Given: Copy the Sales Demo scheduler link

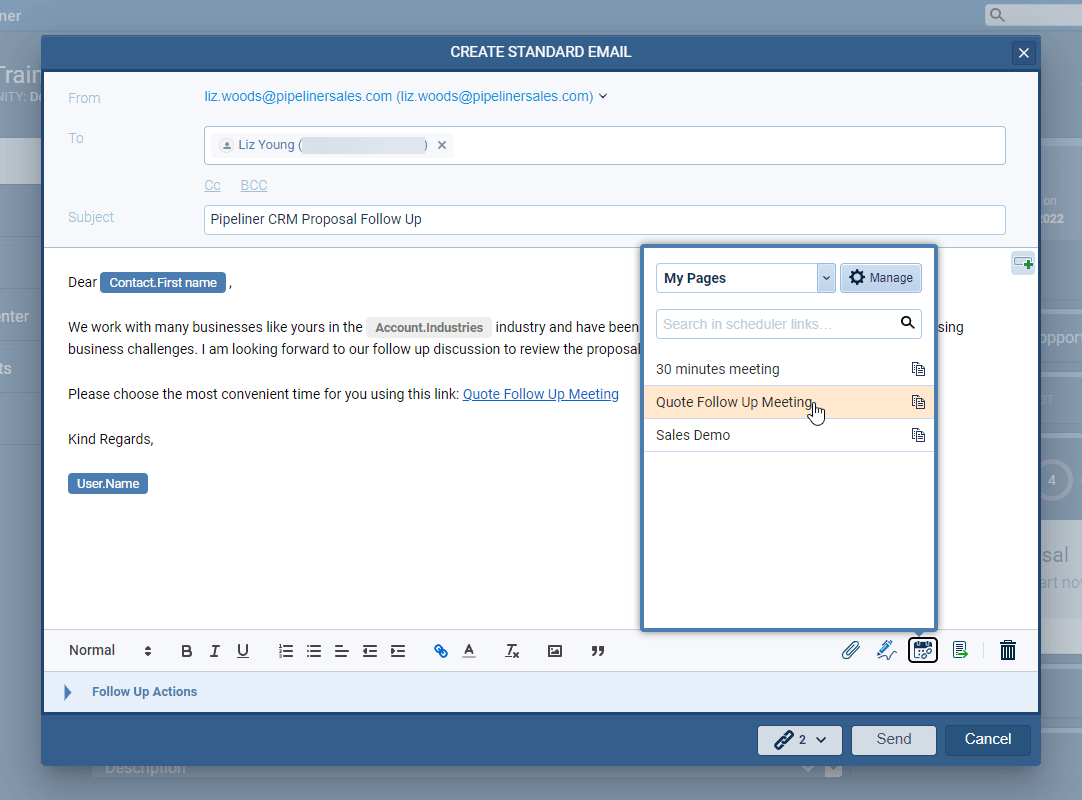Looking at the screenshot, I should 918,435.
